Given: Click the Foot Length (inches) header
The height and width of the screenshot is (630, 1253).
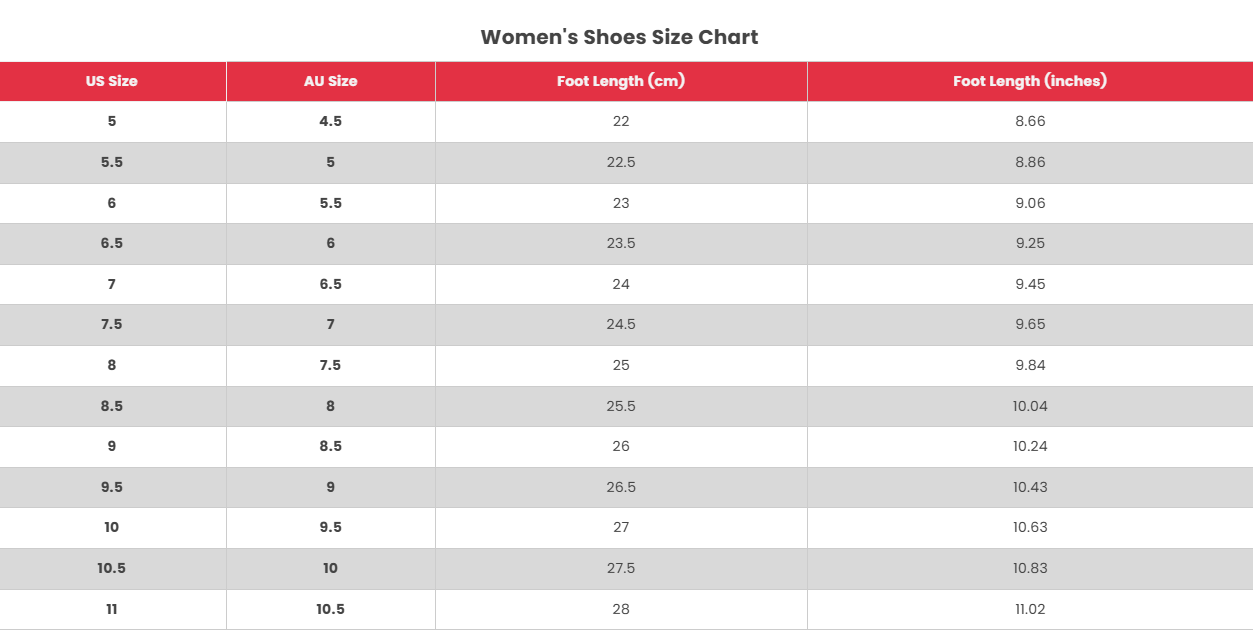Looking at the screenshot, I should pos(1030,81).
